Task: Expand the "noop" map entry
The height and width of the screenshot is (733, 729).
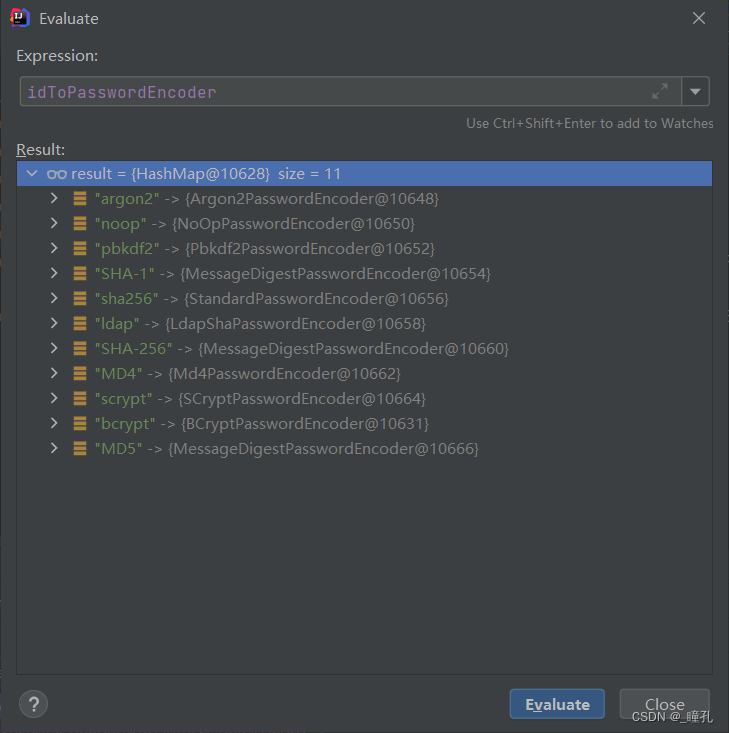Action: click(x=54, y=223)
